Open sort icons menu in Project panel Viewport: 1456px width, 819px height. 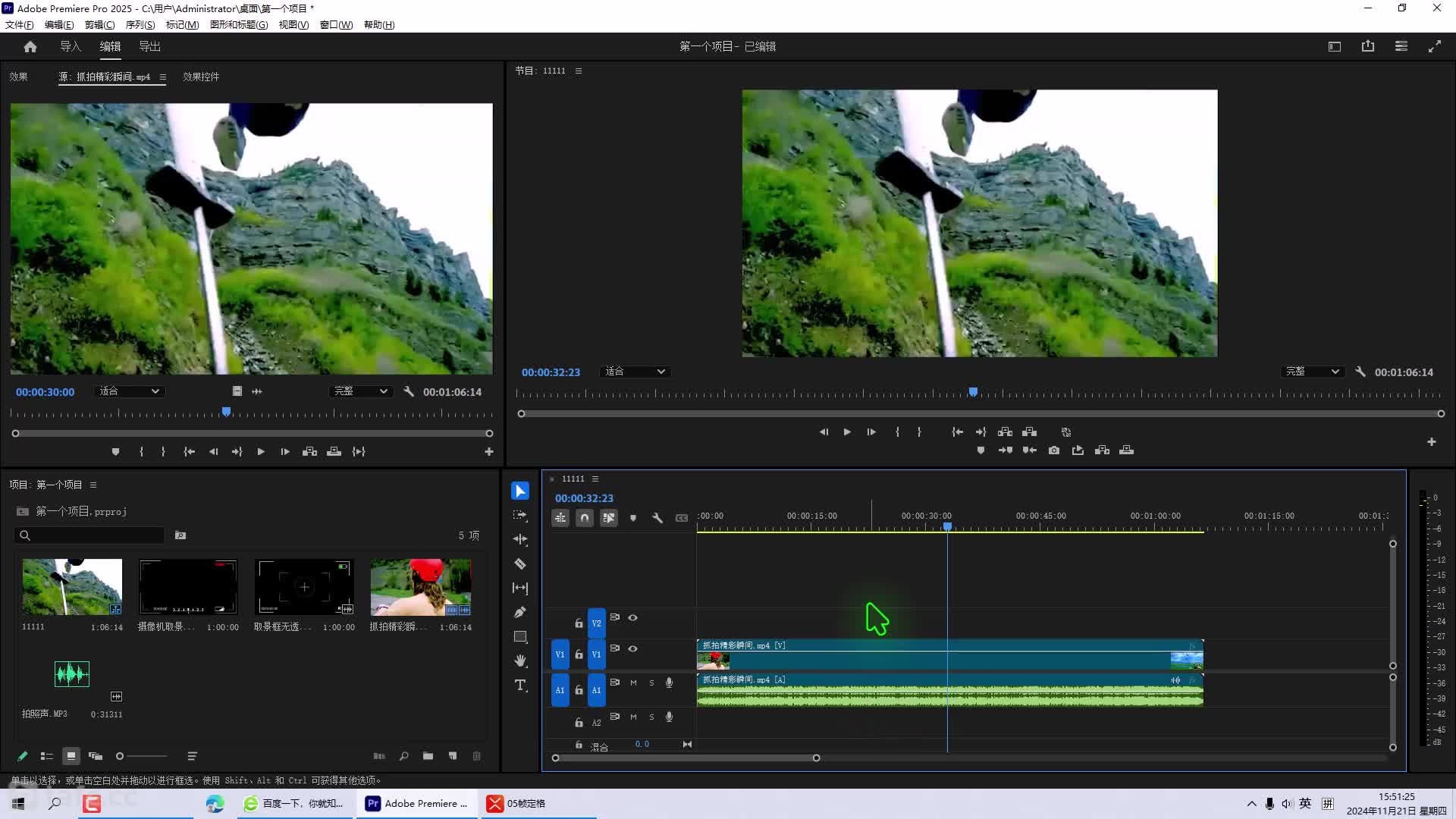tap(192, 756)
